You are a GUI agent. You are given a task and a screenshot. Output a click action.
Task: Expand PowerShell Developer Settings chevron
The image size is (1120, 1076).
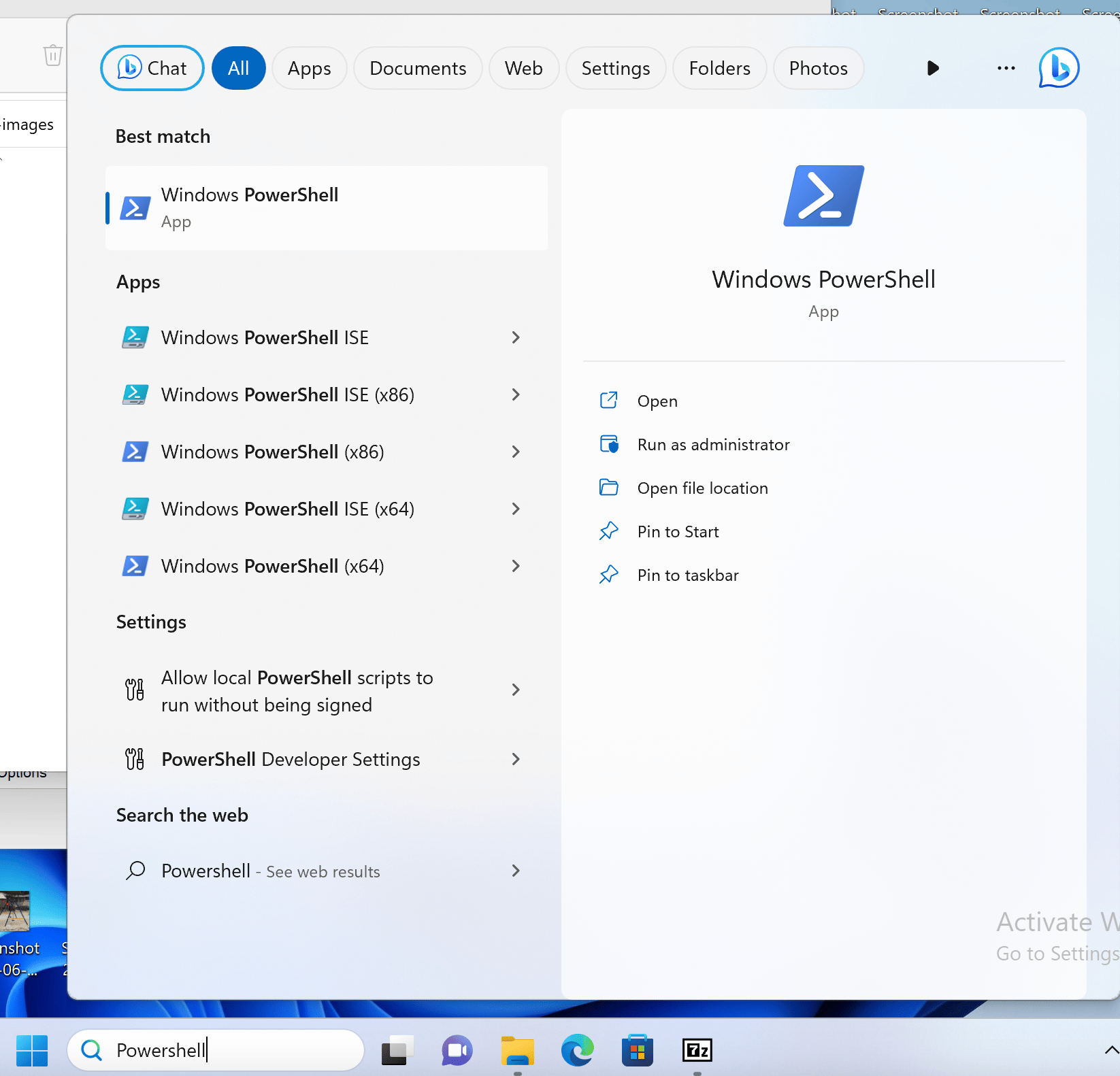pos(516,759)
